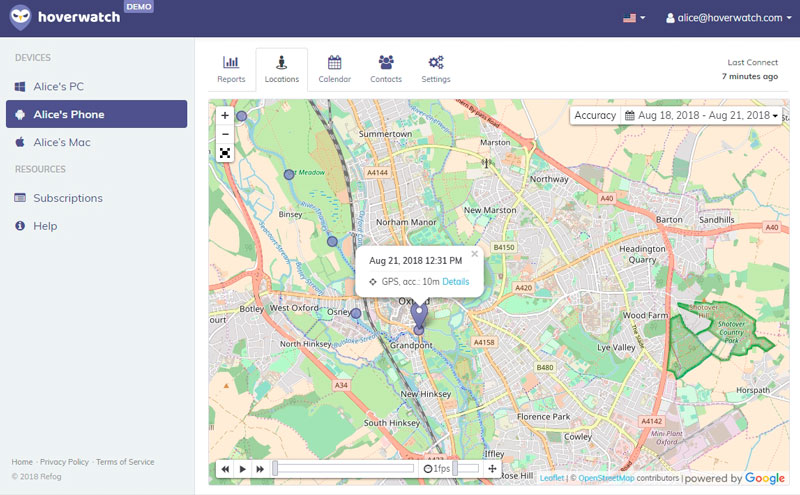Click the location dot below the Binsey label
Screen dimensions: 800x495
(332, 241)
